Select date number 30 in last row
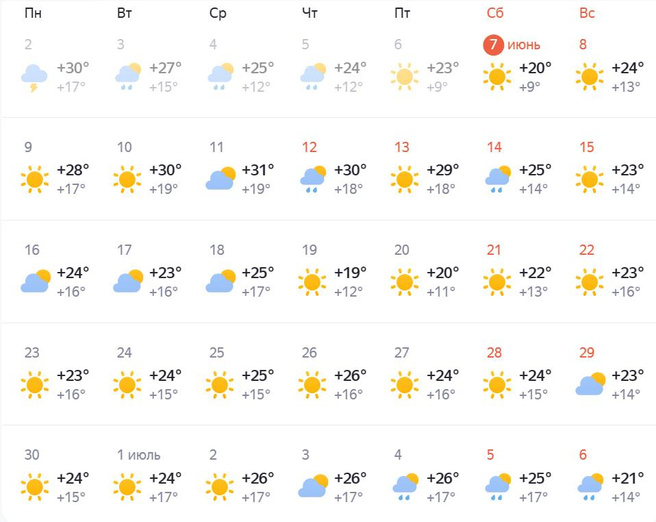 tap(32, 455)
